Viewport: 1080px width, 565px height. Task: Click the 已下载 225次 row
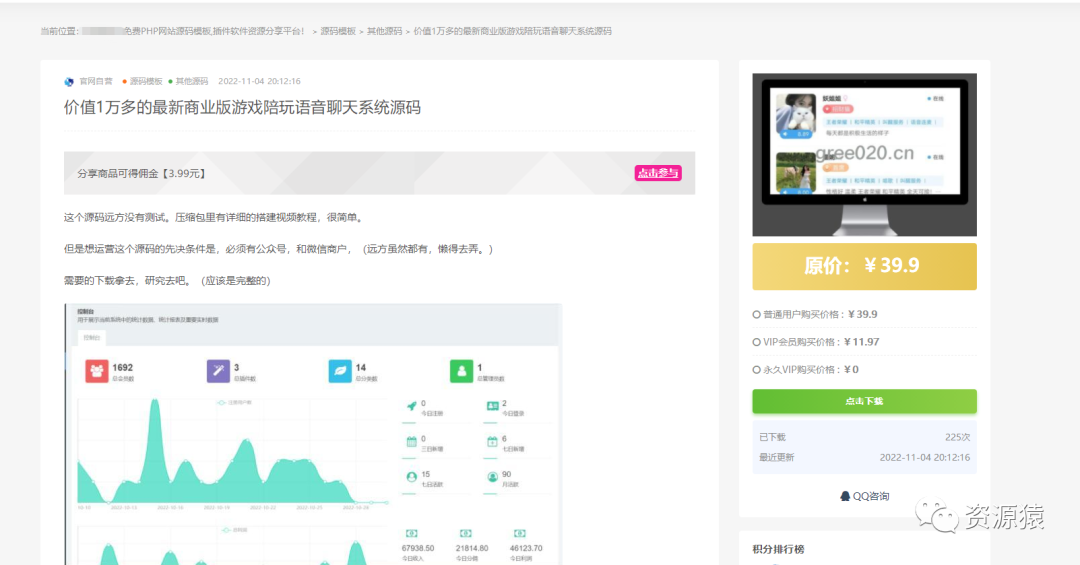tap(864, 438)
